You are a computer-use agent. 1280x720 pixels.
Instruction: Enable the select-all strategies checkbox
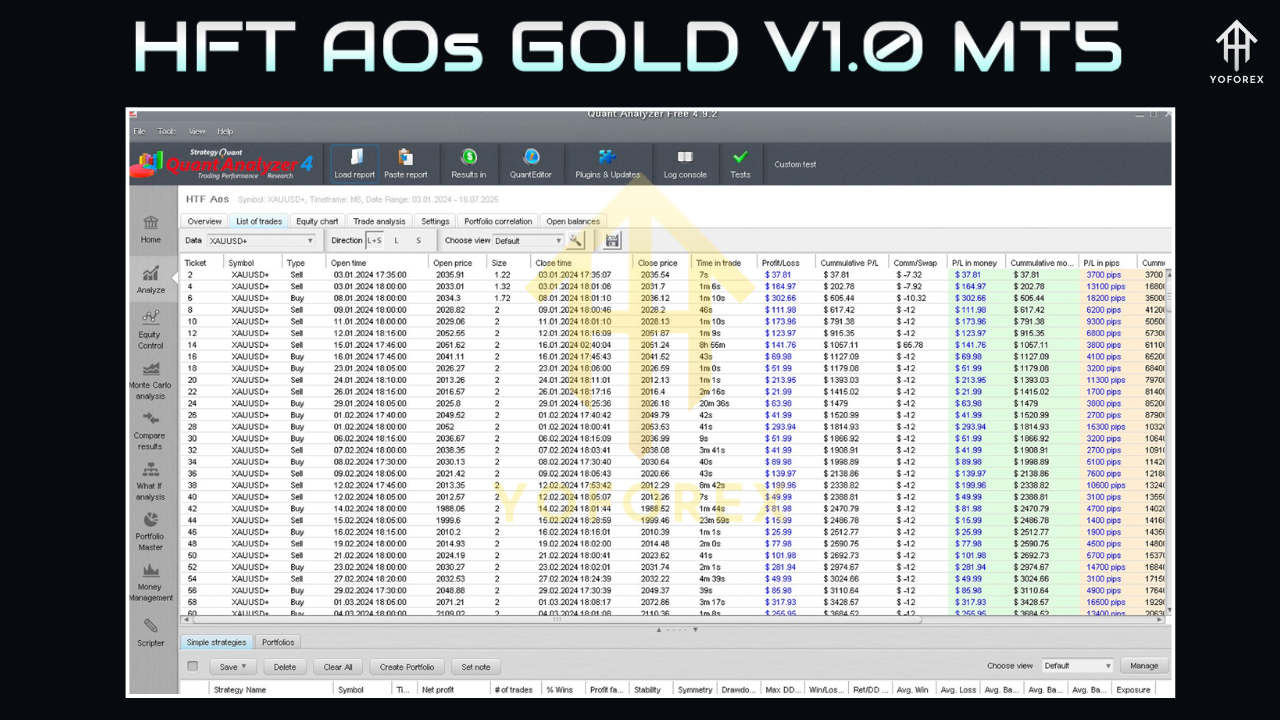coord(191,666)
